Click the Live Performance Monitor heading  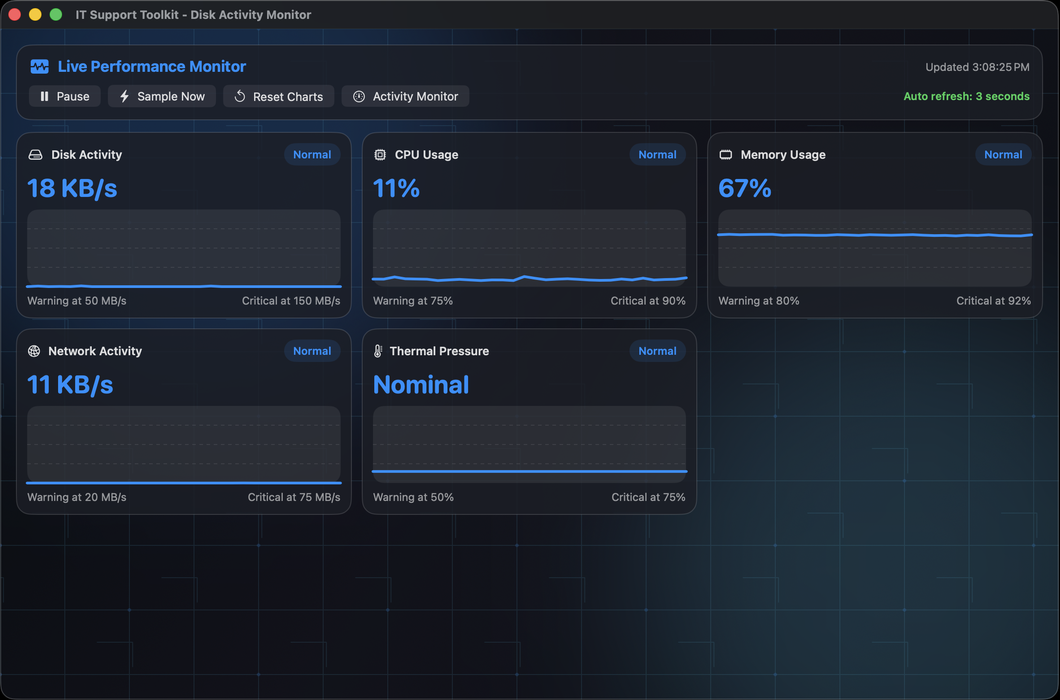point(151,66)
